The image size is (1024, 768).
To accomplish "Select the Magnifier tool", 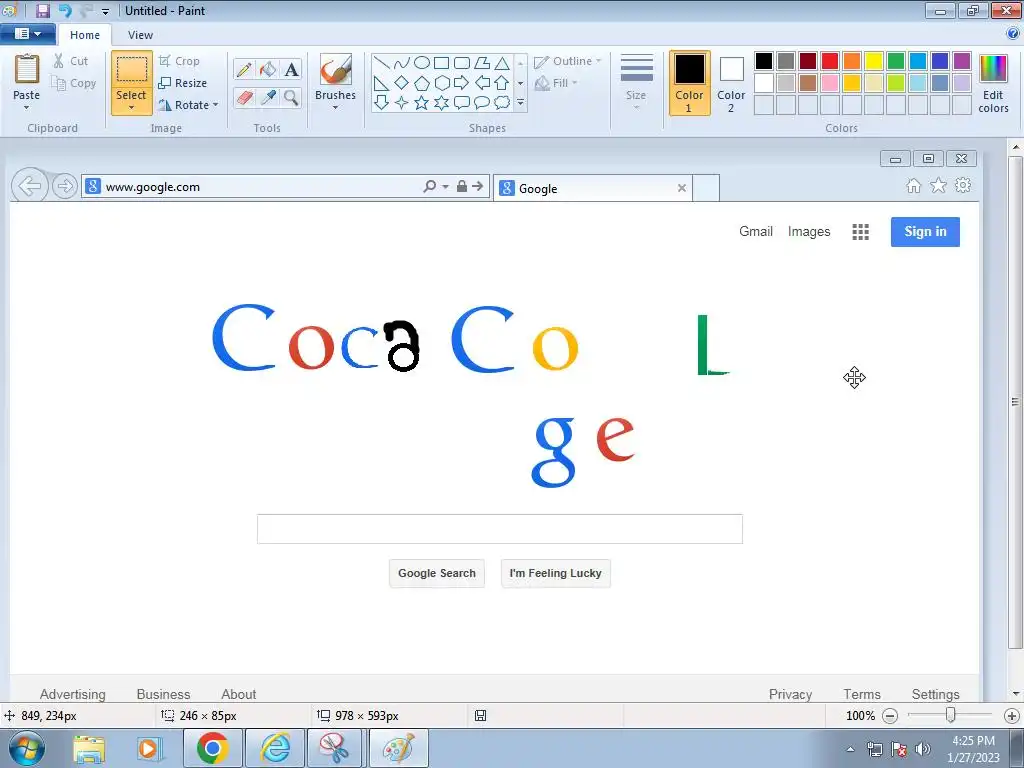I will [291, 97].
